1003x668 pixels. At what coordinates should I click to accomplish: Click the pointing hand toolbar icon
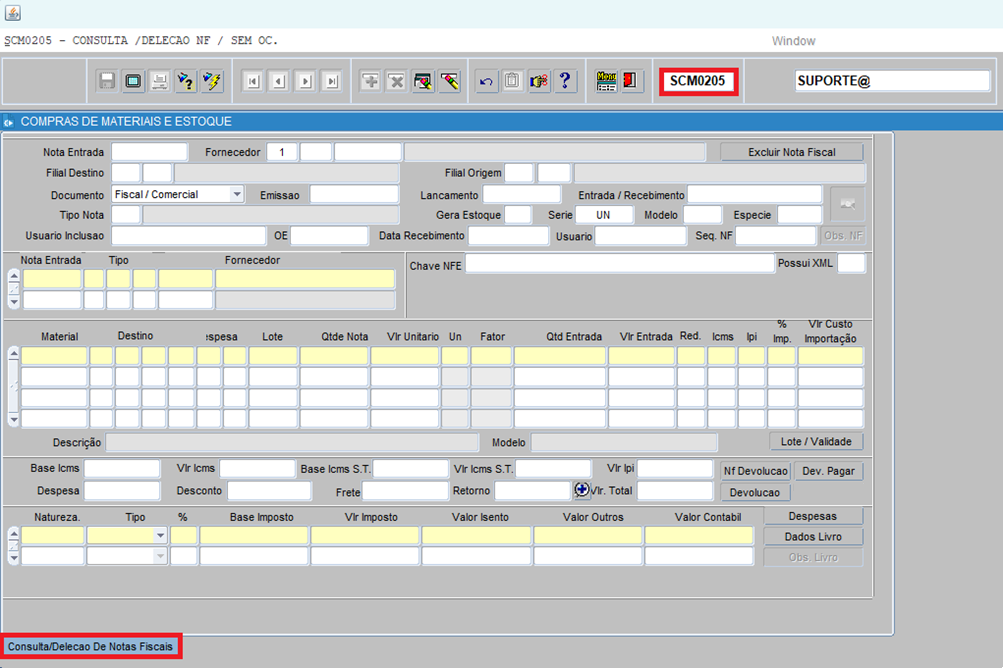tap(539, 81)
